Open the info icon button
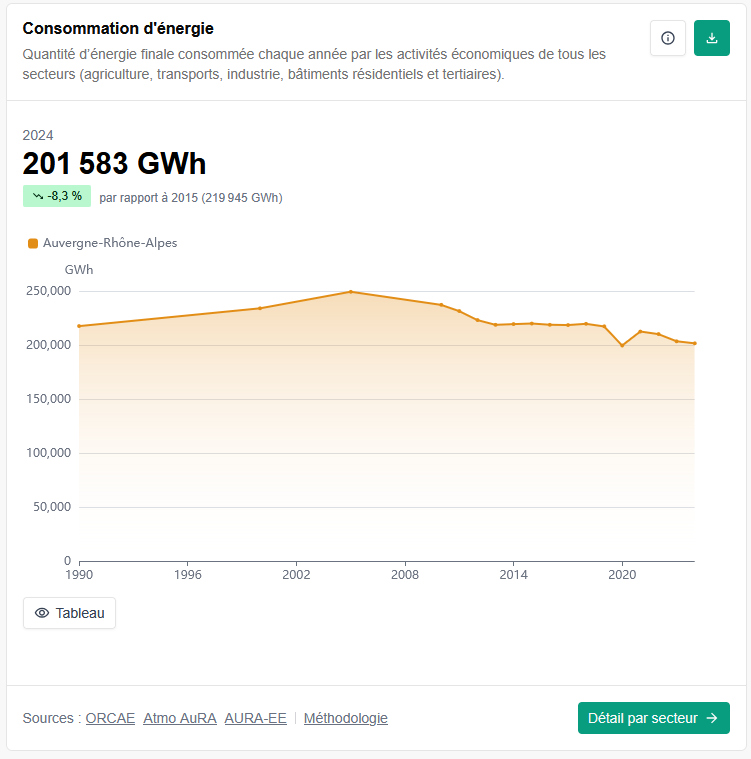The height and width of the screenshot is (759, 751). [x=668, y=38]
